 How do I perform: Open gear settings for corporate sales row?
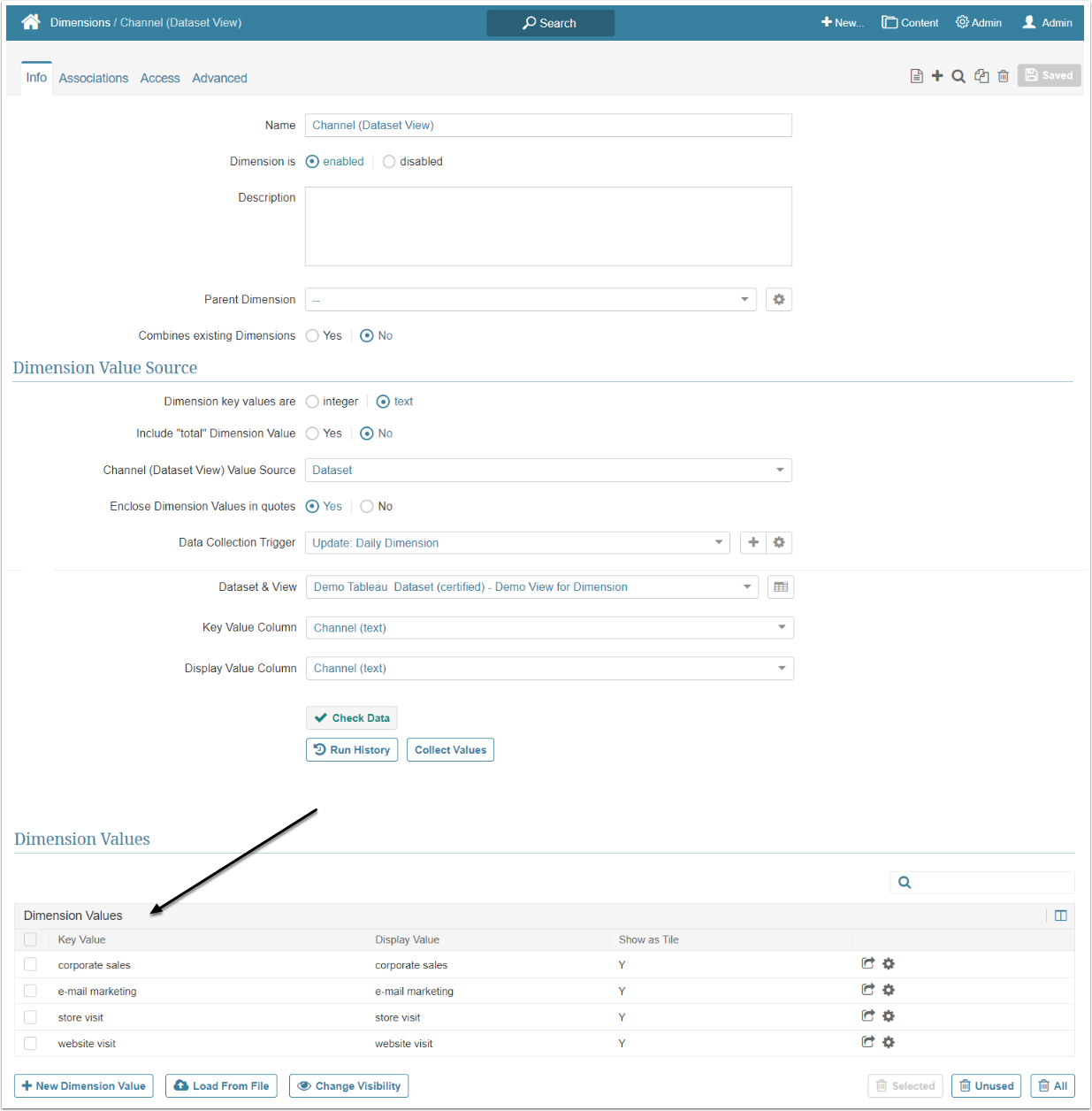[x=889, y=964]
